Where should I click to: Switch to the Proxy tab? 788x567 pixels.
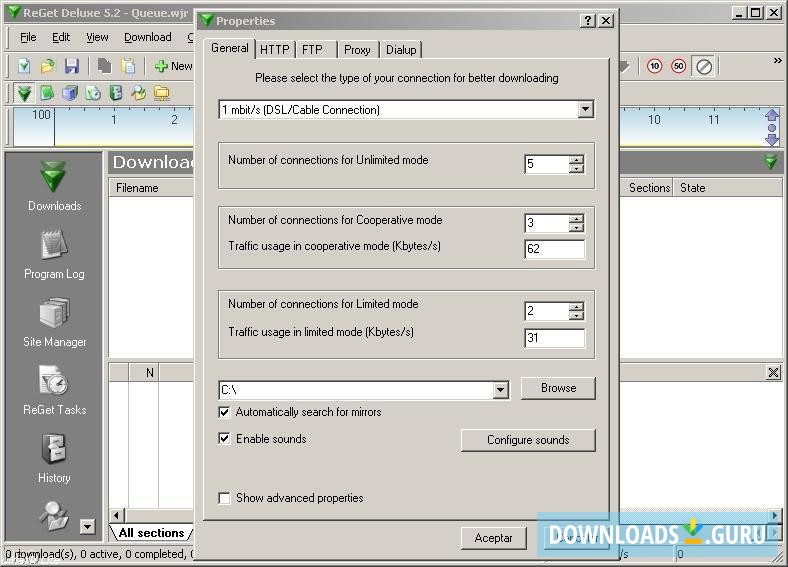click(357, 50)
